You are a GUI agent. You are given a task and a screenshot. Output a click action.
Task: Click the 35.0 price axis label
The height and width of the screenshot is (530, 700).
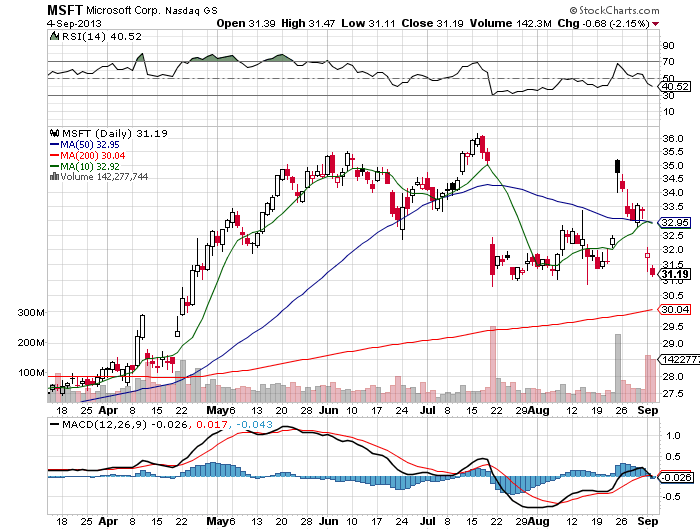coord(672,166)
